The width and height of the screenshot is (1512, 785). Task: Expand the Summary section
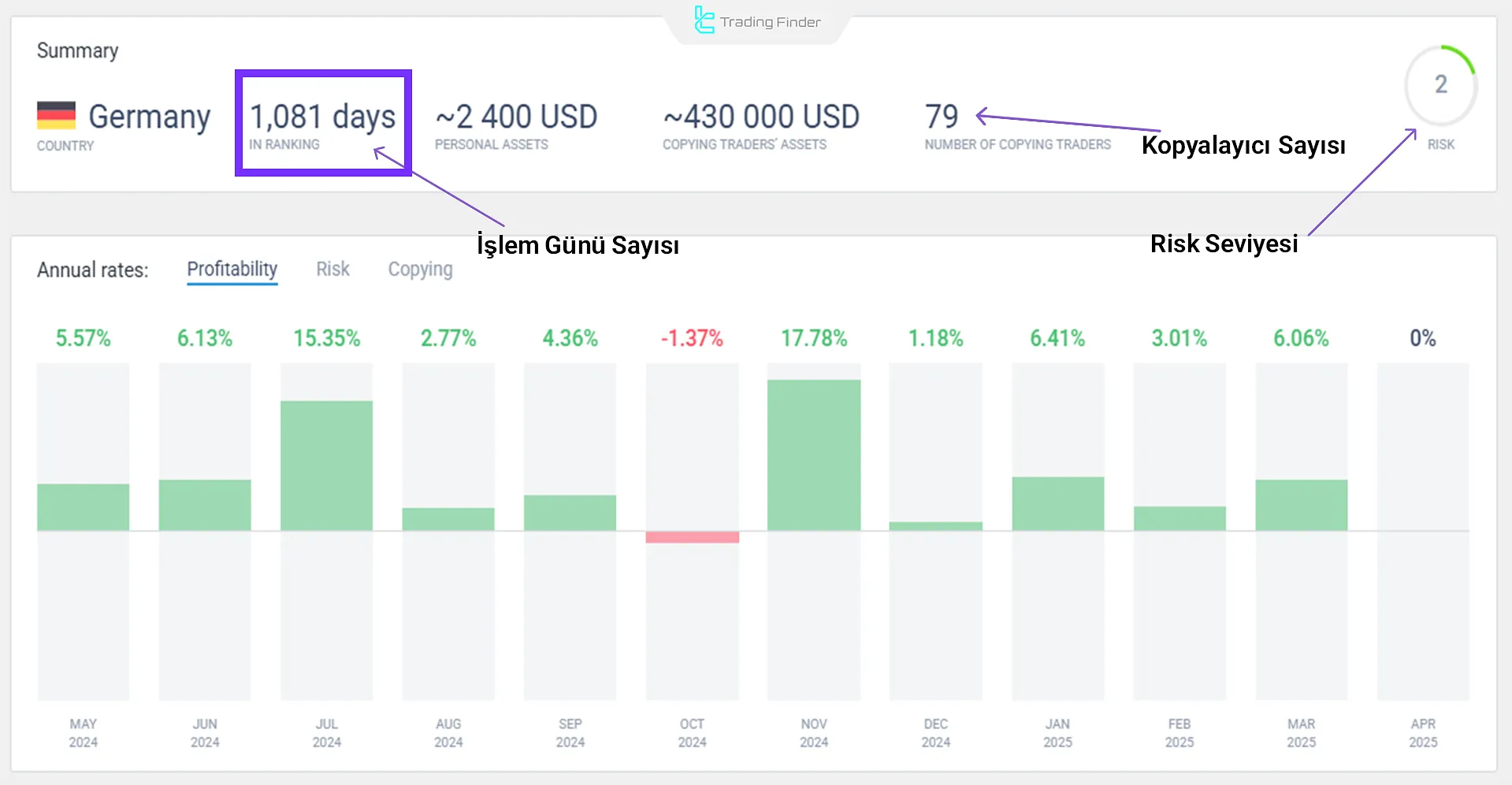77,50
